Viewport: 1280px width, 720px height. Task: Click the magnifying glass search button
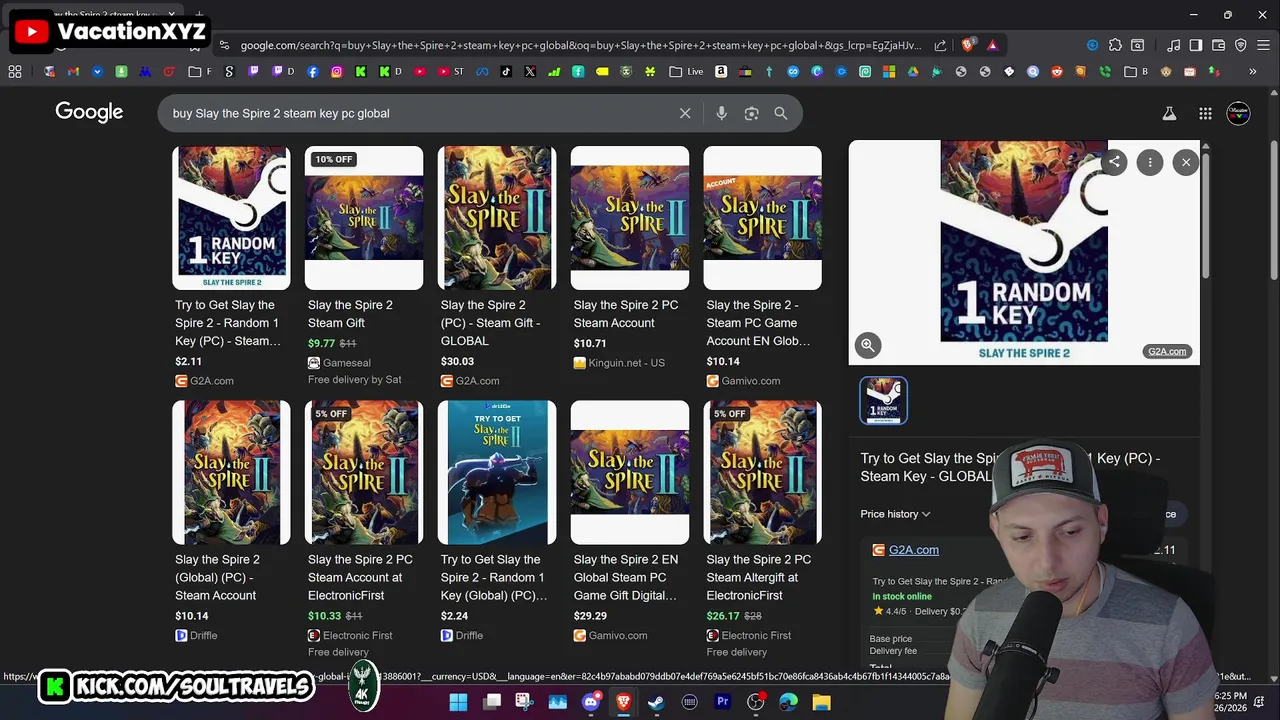click(x=781, y=113)
